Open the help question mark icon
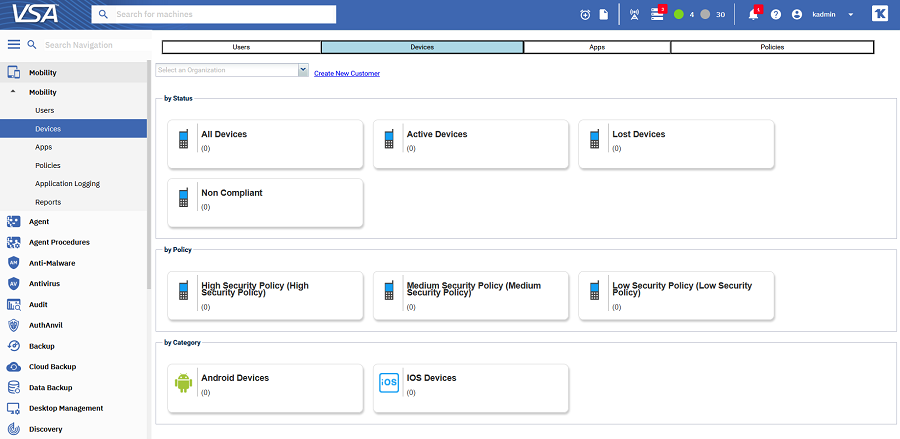900x439 pixels. coord(776,14)
